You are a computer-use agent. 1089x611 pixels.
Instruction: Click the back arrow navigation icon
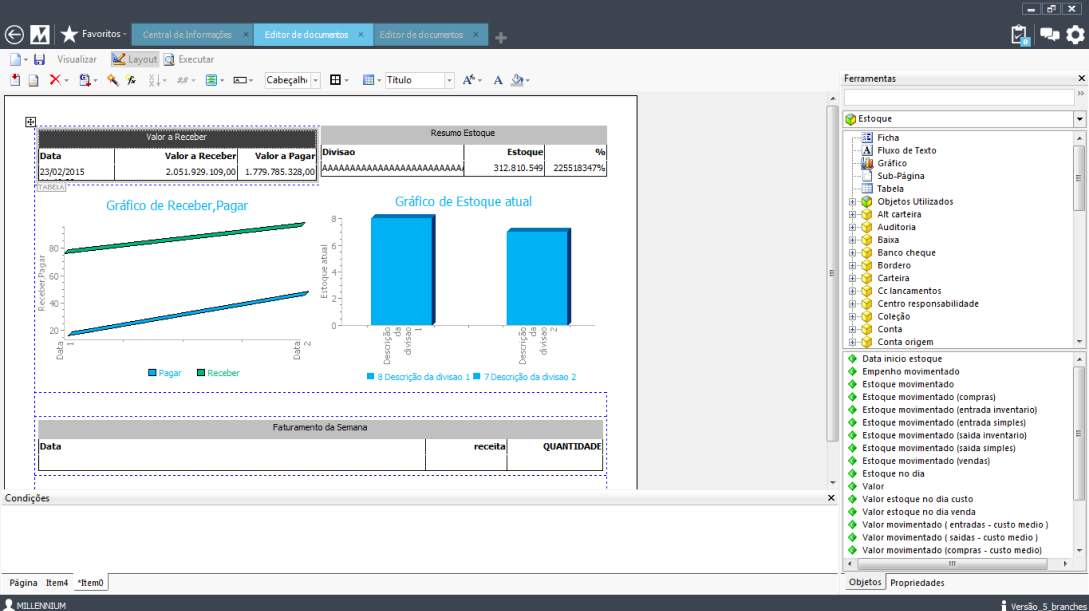[x=14, y=35]
